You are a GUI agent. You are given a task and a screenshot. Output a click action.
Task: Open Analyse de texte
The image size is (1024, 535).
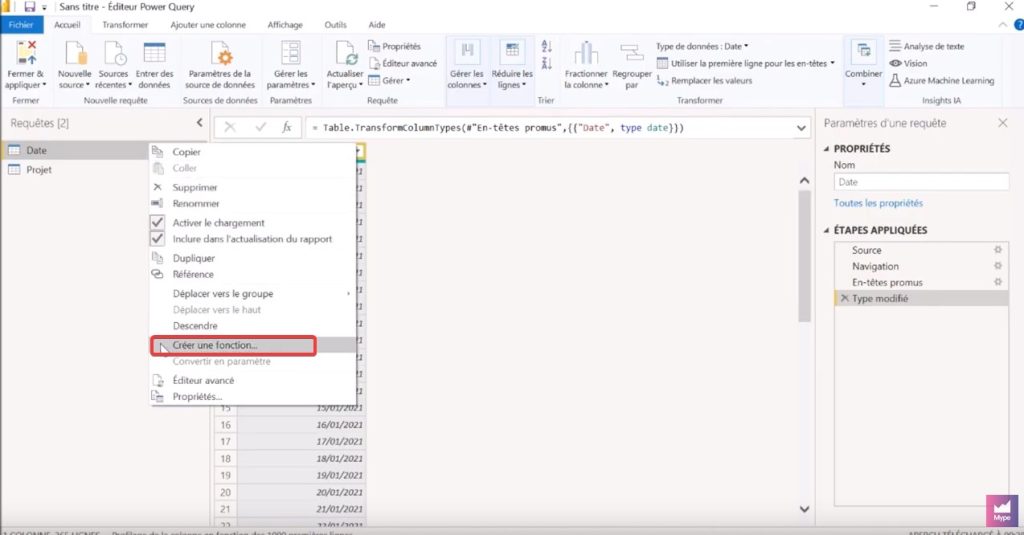927,46
